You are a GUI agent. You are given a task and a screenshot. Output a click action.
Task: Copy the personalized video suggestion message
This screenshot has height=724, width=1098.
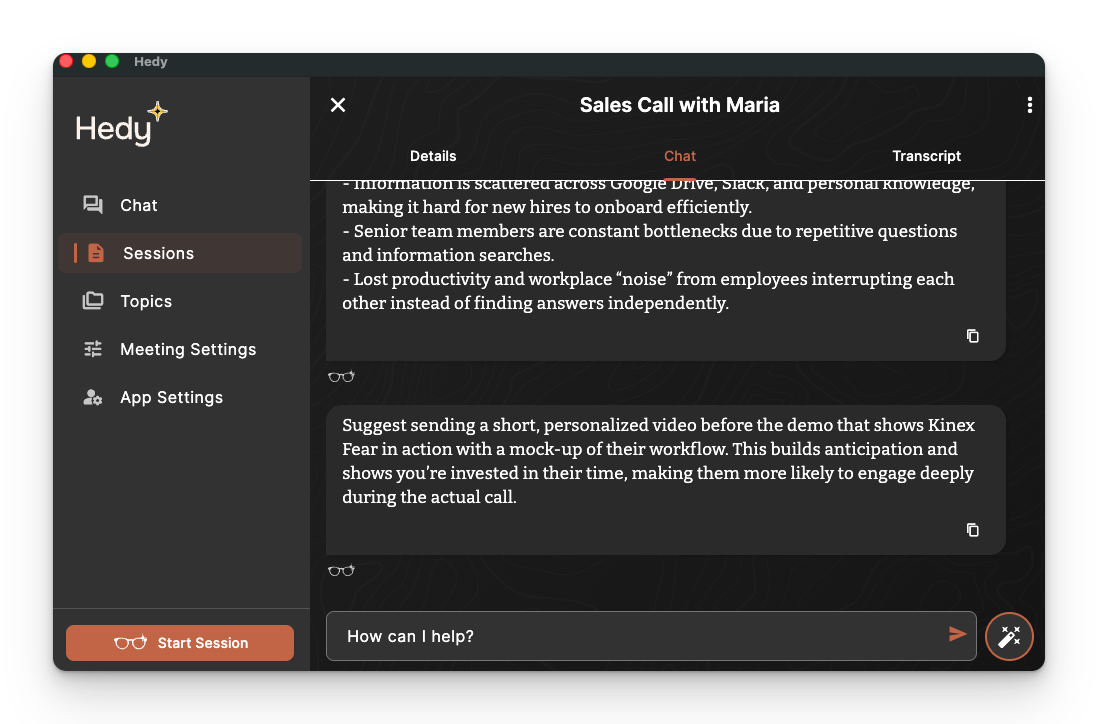click(x=972, y=530)
